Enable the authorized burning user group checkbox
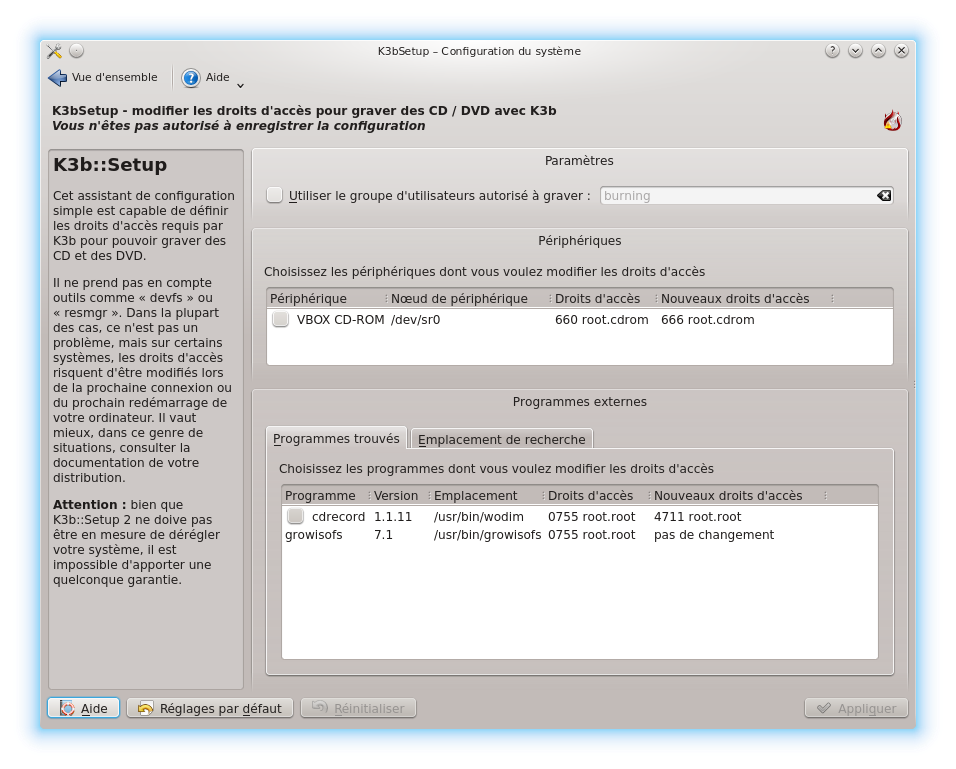956x769 pixels. 275,196
